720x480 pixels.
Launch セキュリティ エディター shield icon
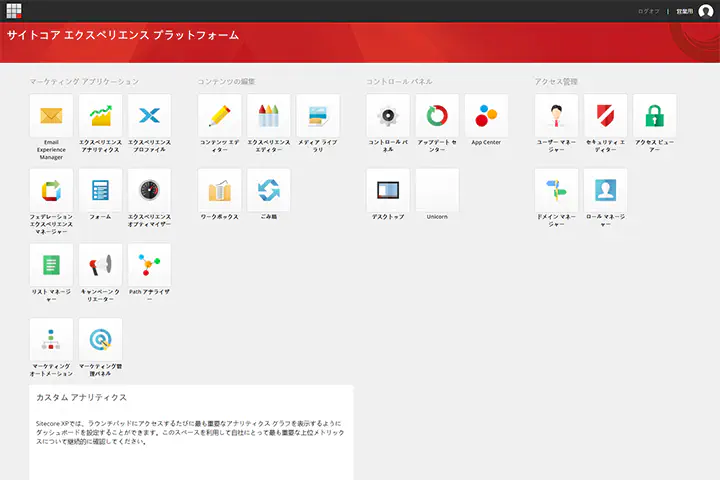tap(606, 116)
